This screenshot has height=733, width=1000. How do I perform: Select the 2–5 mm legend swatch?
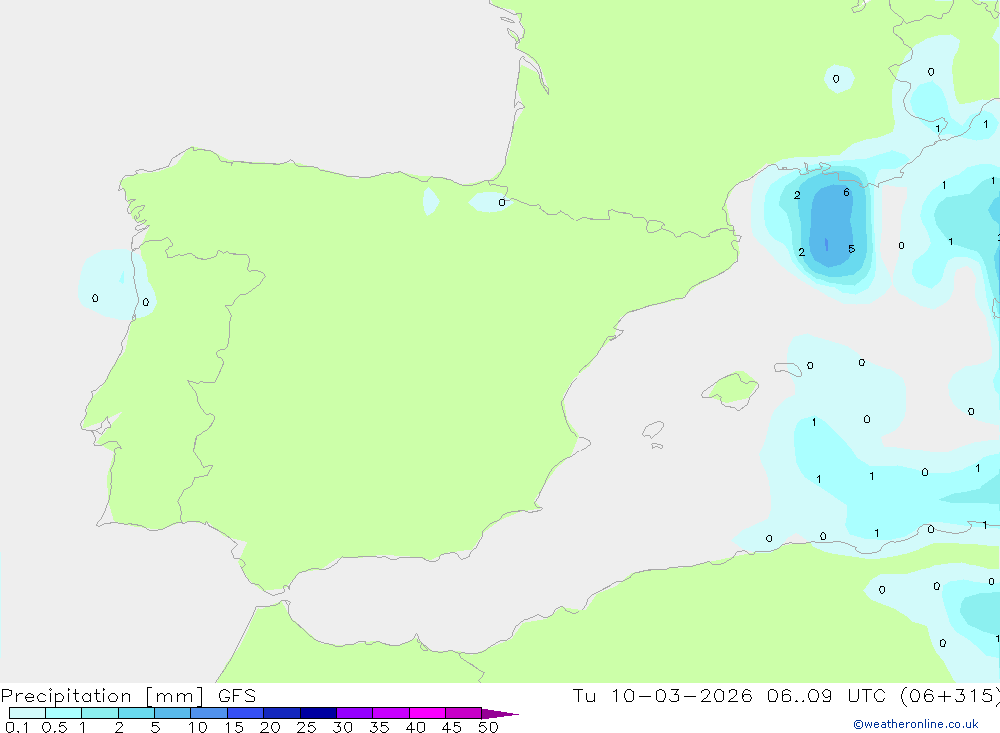click(136, 713)
